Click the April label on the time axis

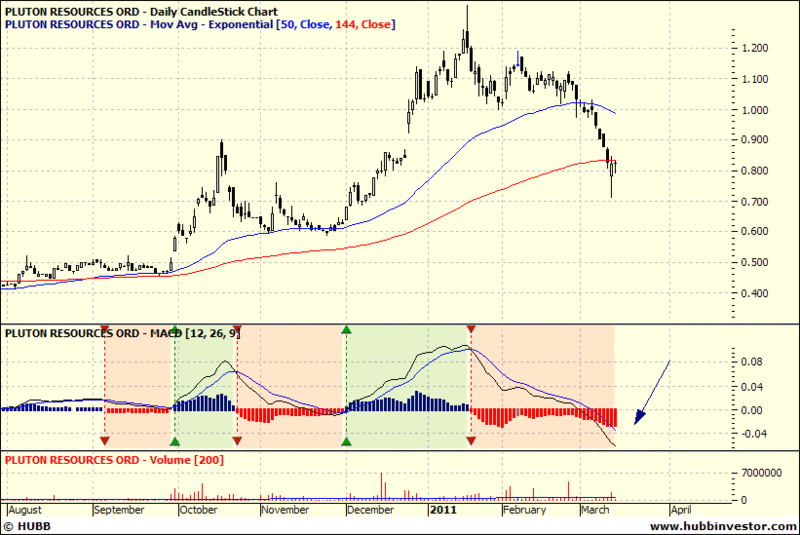tap(682, 510)
